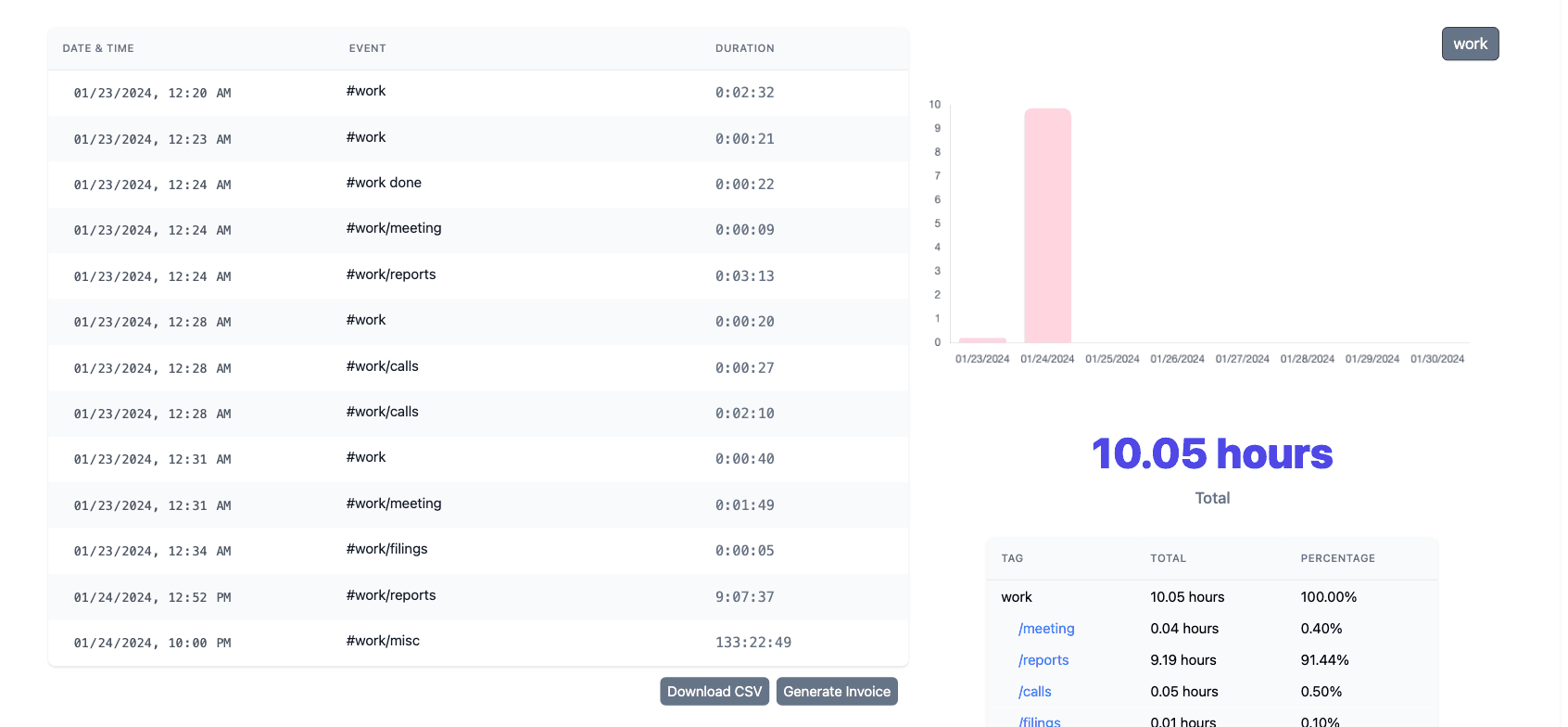The image size is (1568, 727).
Task: Select the '#work/misc' event entry
Action: click(383, 641)
